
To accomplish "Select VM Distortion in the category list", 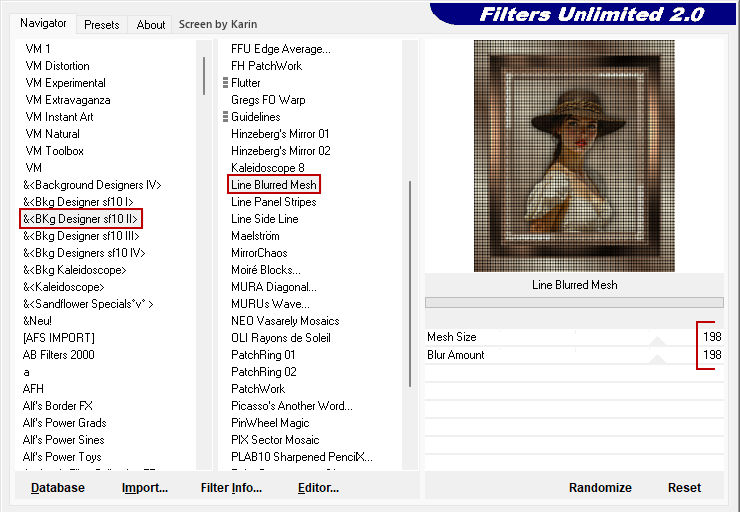I will pyautogui.click(x=57, y=66).
